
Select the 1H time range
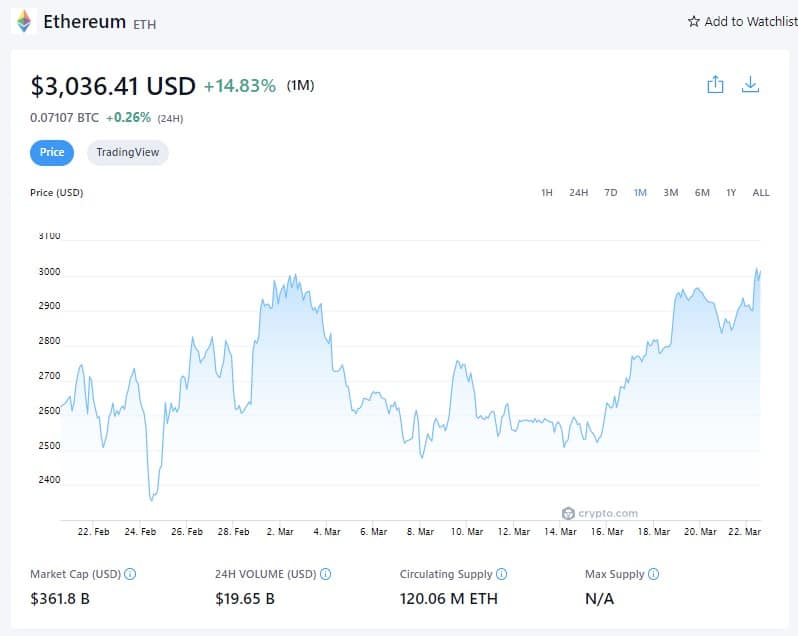(x=547, y=192)
